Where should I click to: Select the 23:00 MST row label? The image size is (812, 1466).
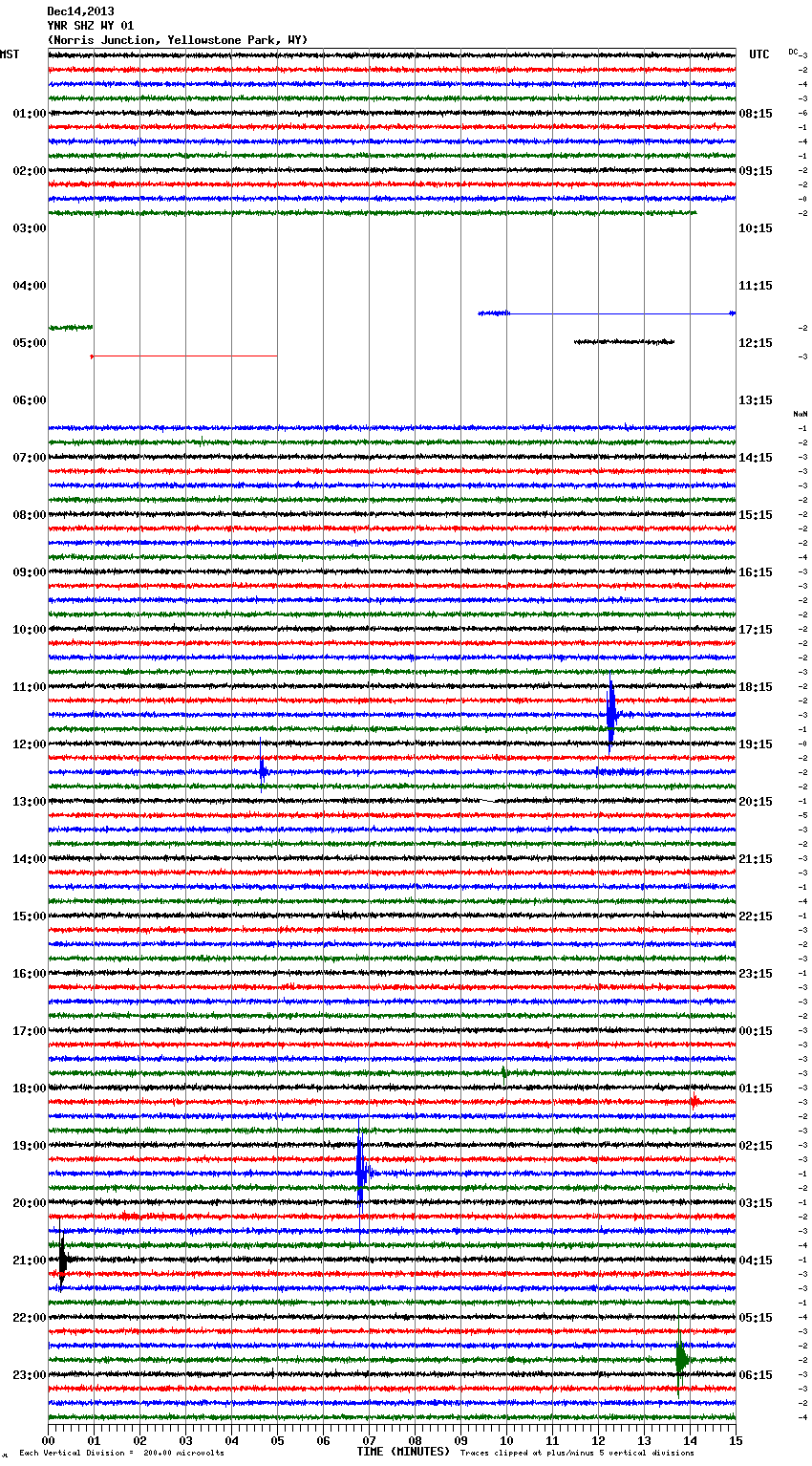[x=29, y=1375]
